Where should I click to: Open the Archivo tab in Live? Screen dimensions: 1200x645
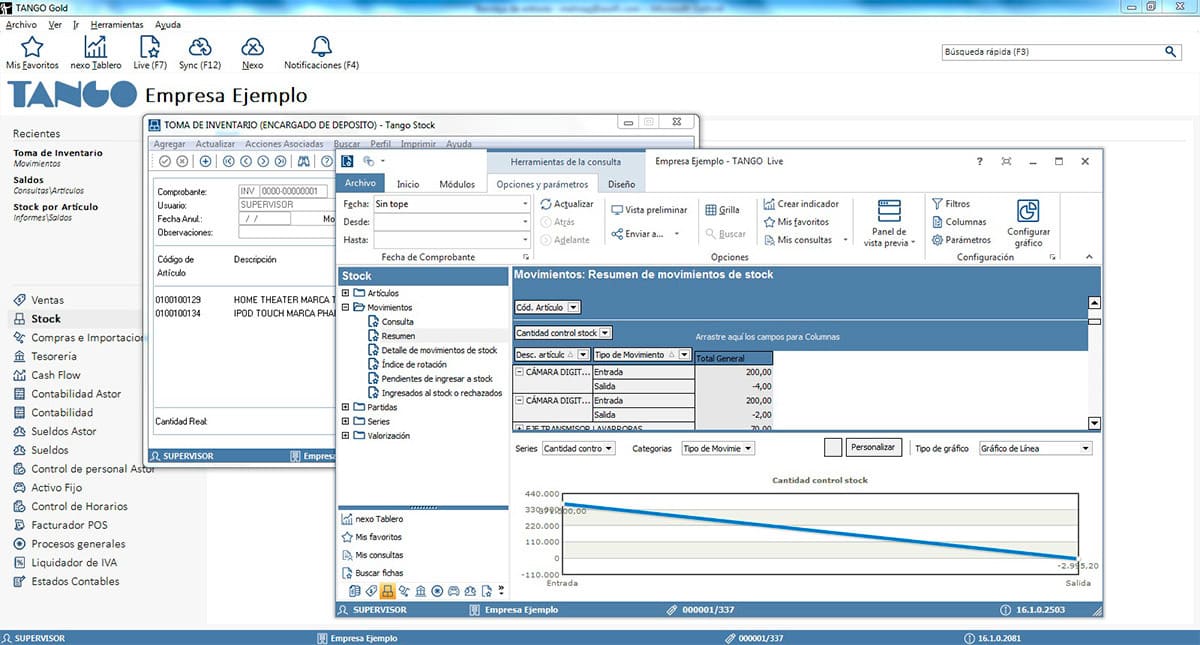pos(360,184)
